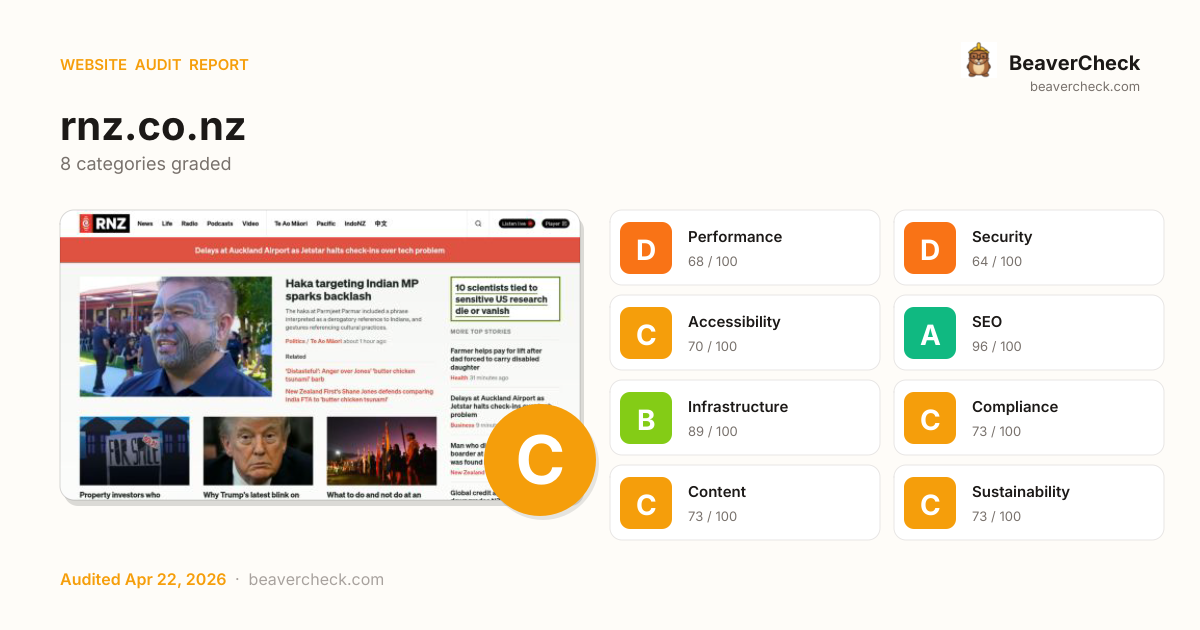Click the BeaverCheck beaver logo icon
This screenshot has width=1200, height=630.
coord(978,61)
